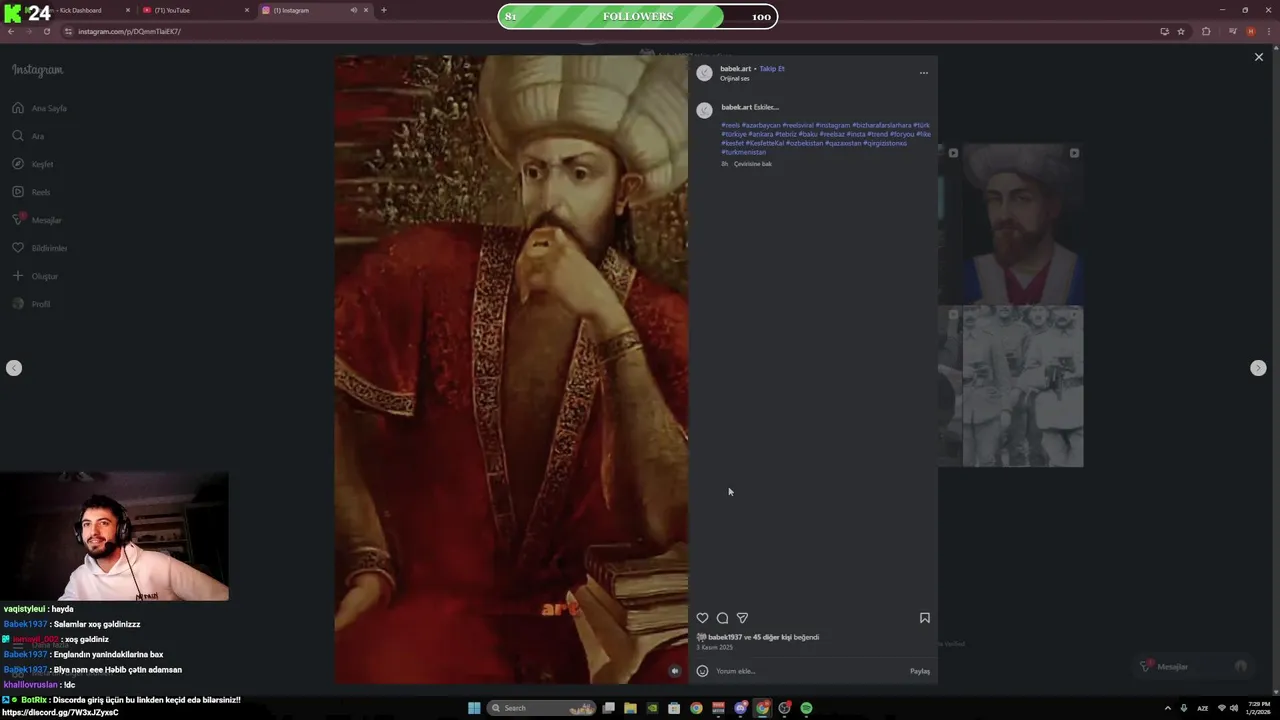
Task: Click the turbaned-man portrait thumbnail behind the overlay
Action: point(1022,224)
